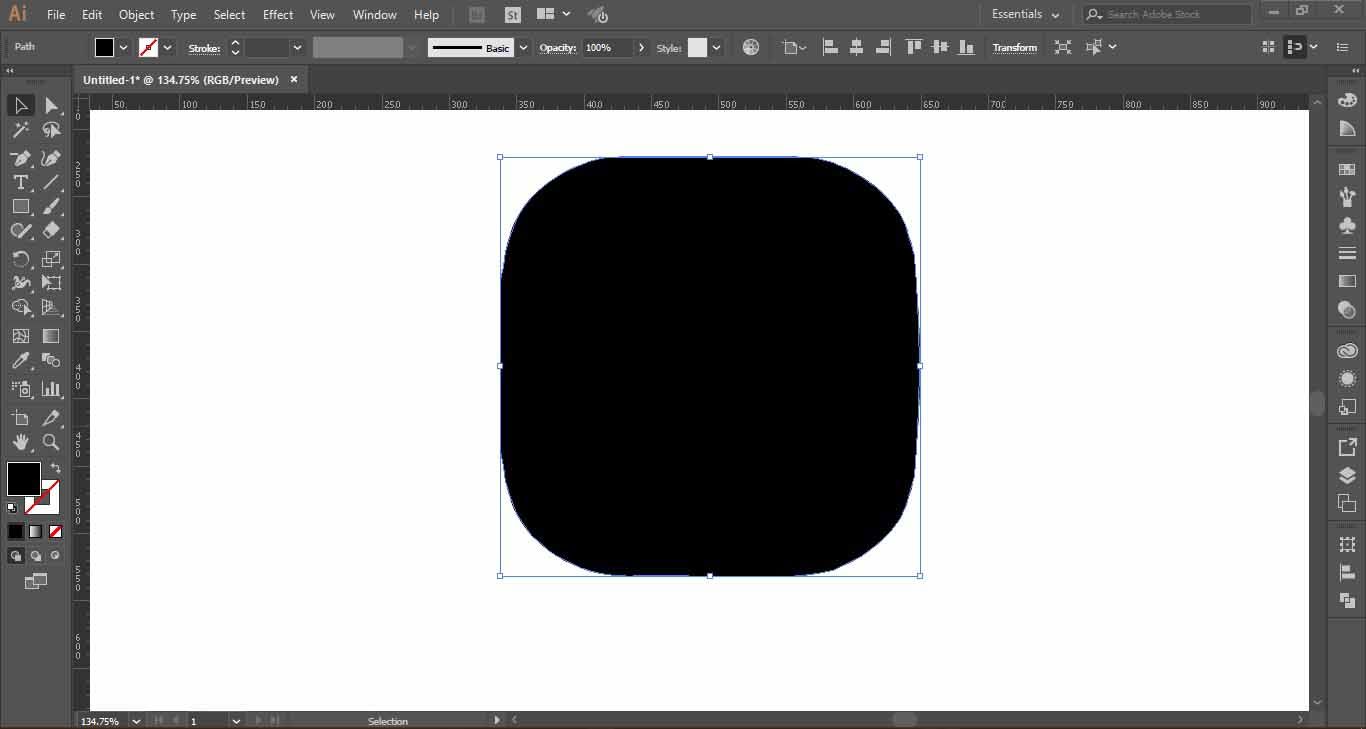The width and height of the screenshot is (1366, 729).
Task: Reset to default fill and stroke
Action: pos(12,508)
